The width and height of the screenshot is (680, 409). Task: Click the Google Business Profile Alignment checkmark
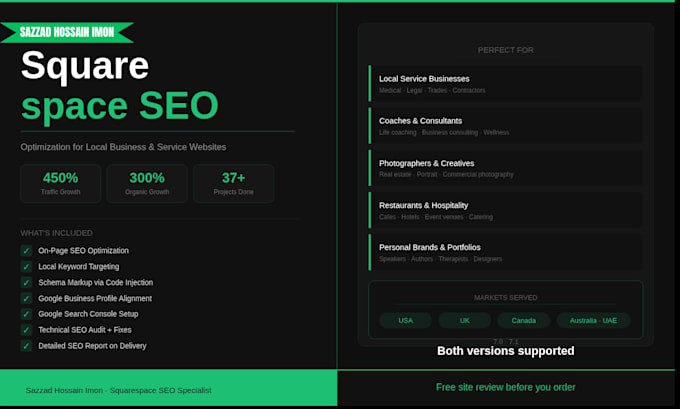[x=26, y=298]
